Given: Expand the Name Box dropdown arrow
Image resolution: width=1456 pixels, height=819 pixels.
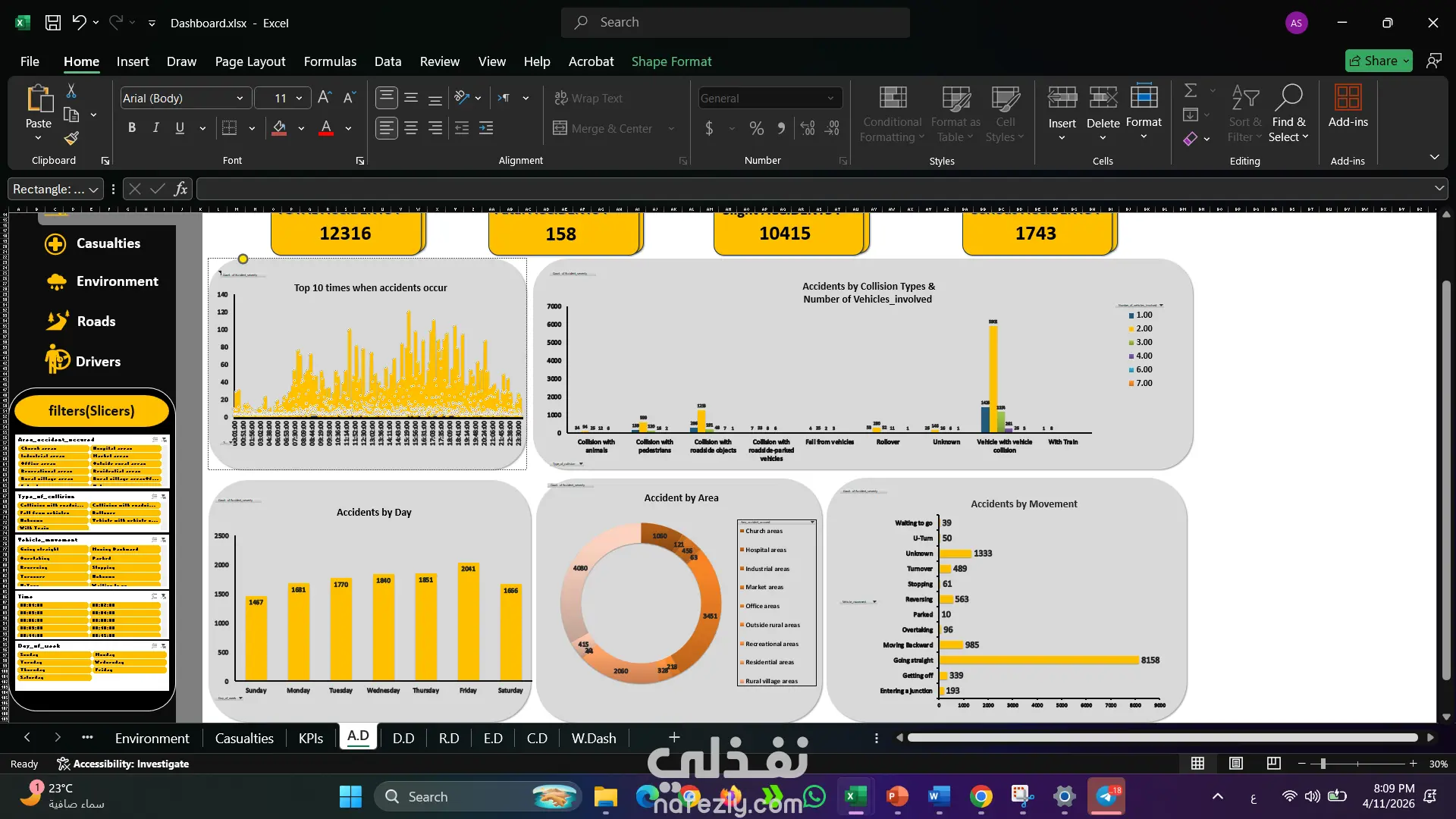Looking at the screenshot, I should point(93,190).
